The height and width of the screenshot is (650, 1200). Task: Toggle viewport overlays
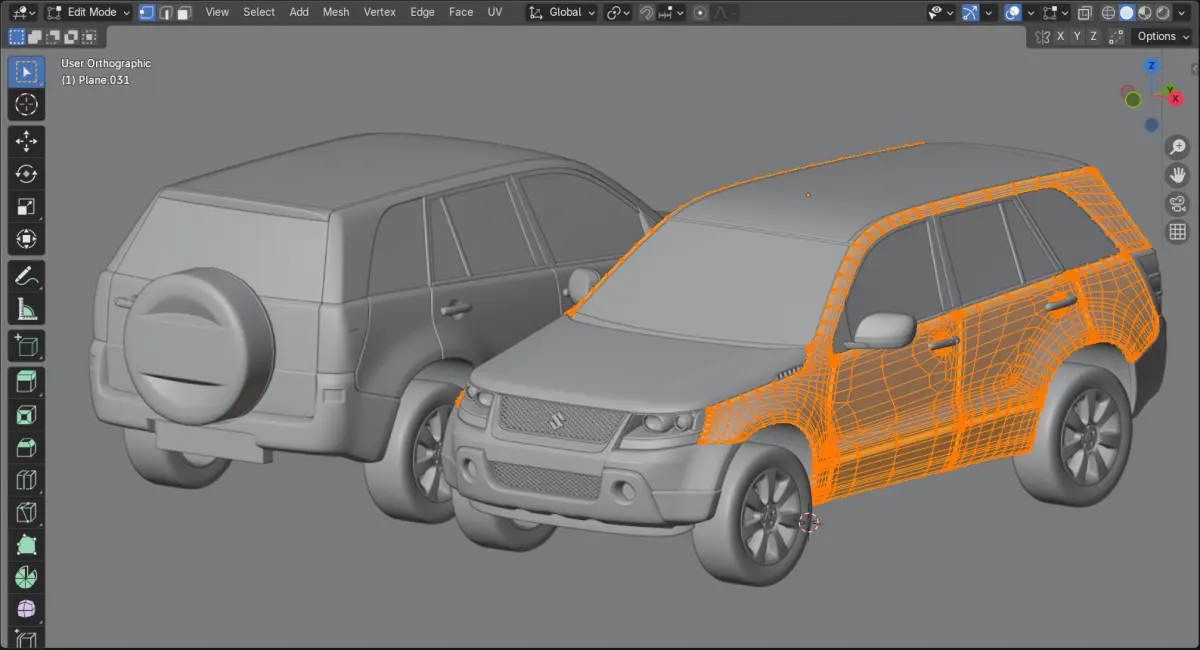pyautogui.click(x=1013, y=12)
